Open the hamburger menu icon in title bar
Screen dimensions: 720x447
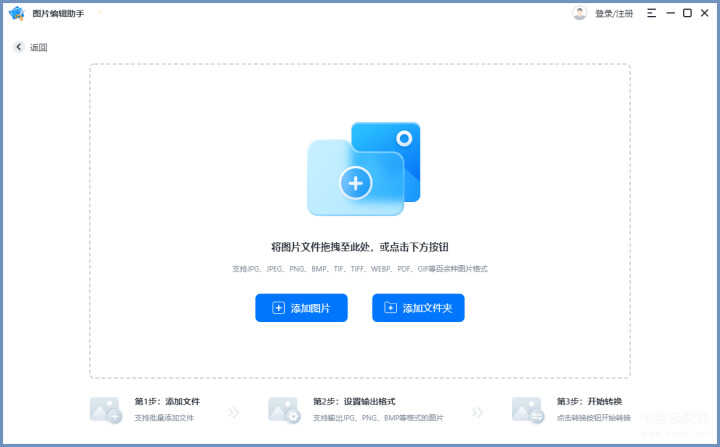651,13
